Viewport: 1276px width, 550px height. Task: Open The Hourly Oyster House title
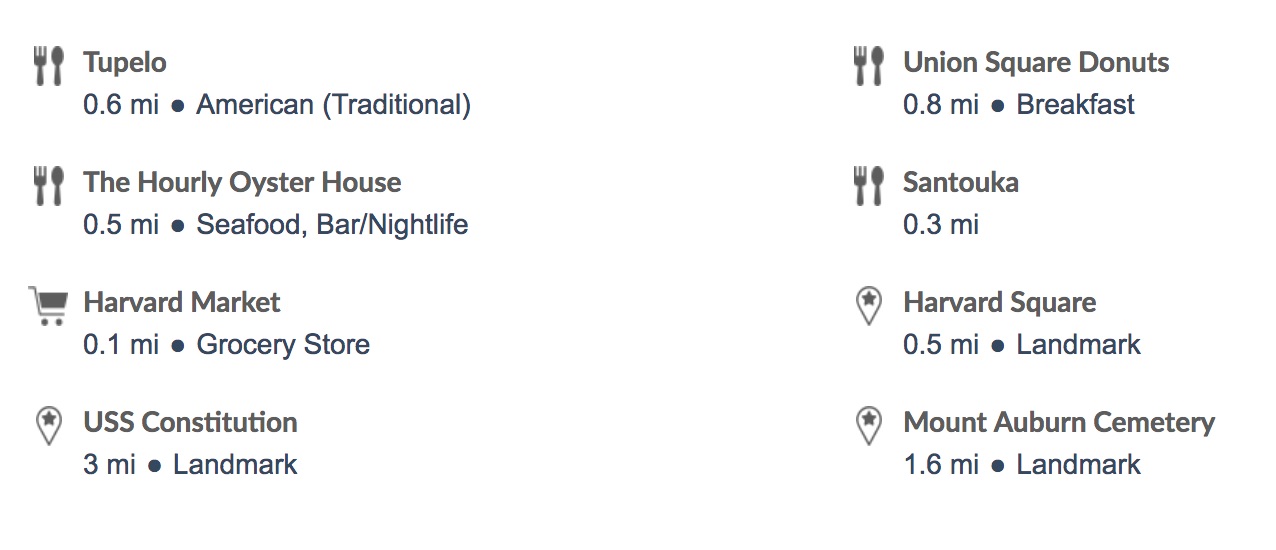pos(243,183)
